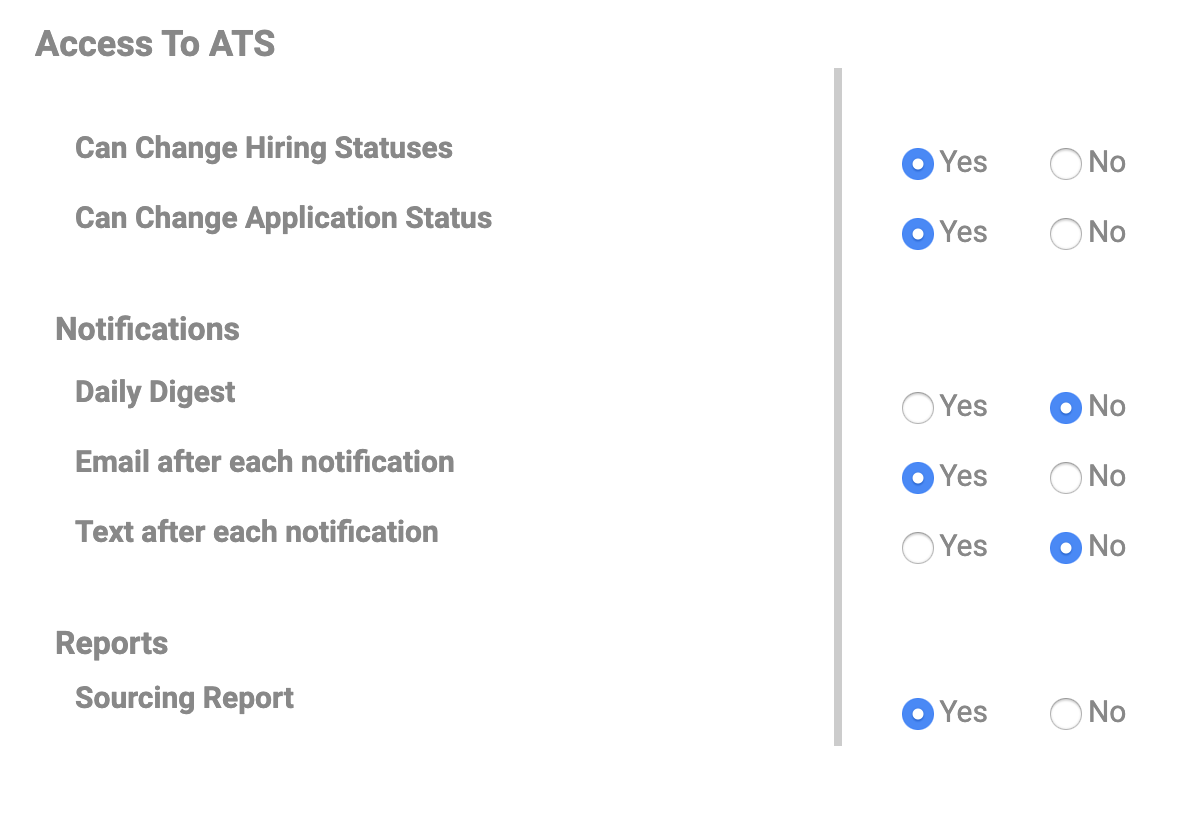Viewport: 1198px width, 822px height.
Task: Enable Daily Digest with the Yes option
Action: (x=917, y=408)
